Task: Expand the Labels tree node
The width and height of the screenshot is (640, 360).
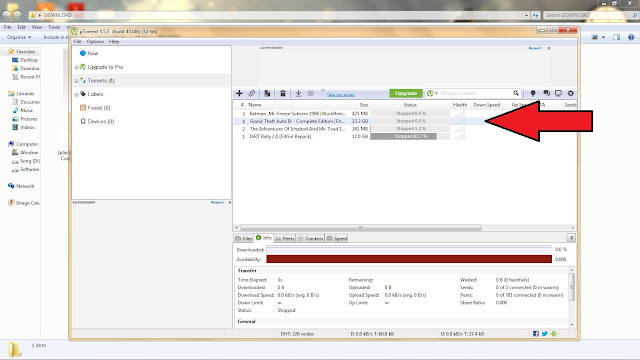Action: (x=76, y=94)
